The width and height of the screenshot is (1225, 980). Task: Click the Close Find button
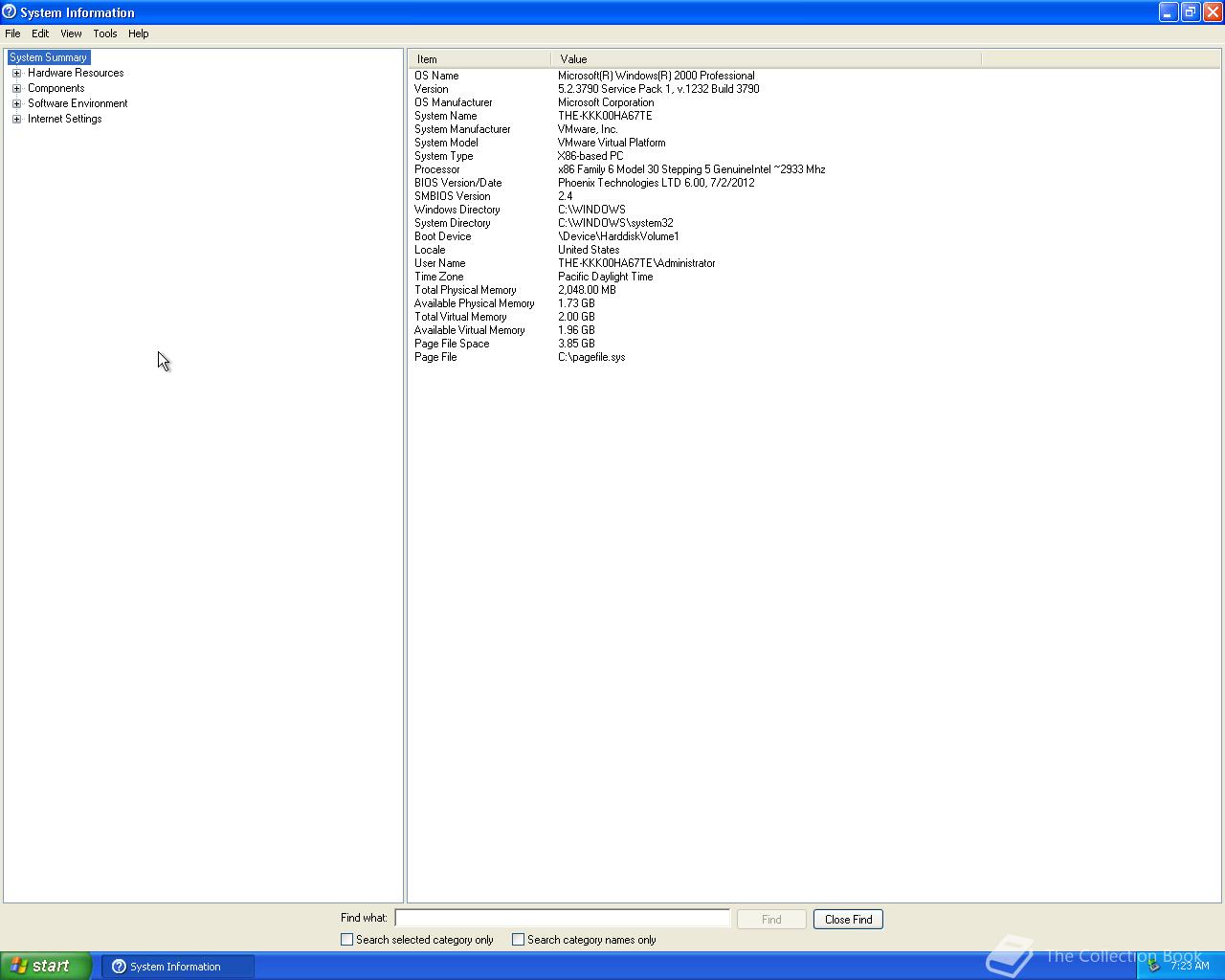(848, 919)
